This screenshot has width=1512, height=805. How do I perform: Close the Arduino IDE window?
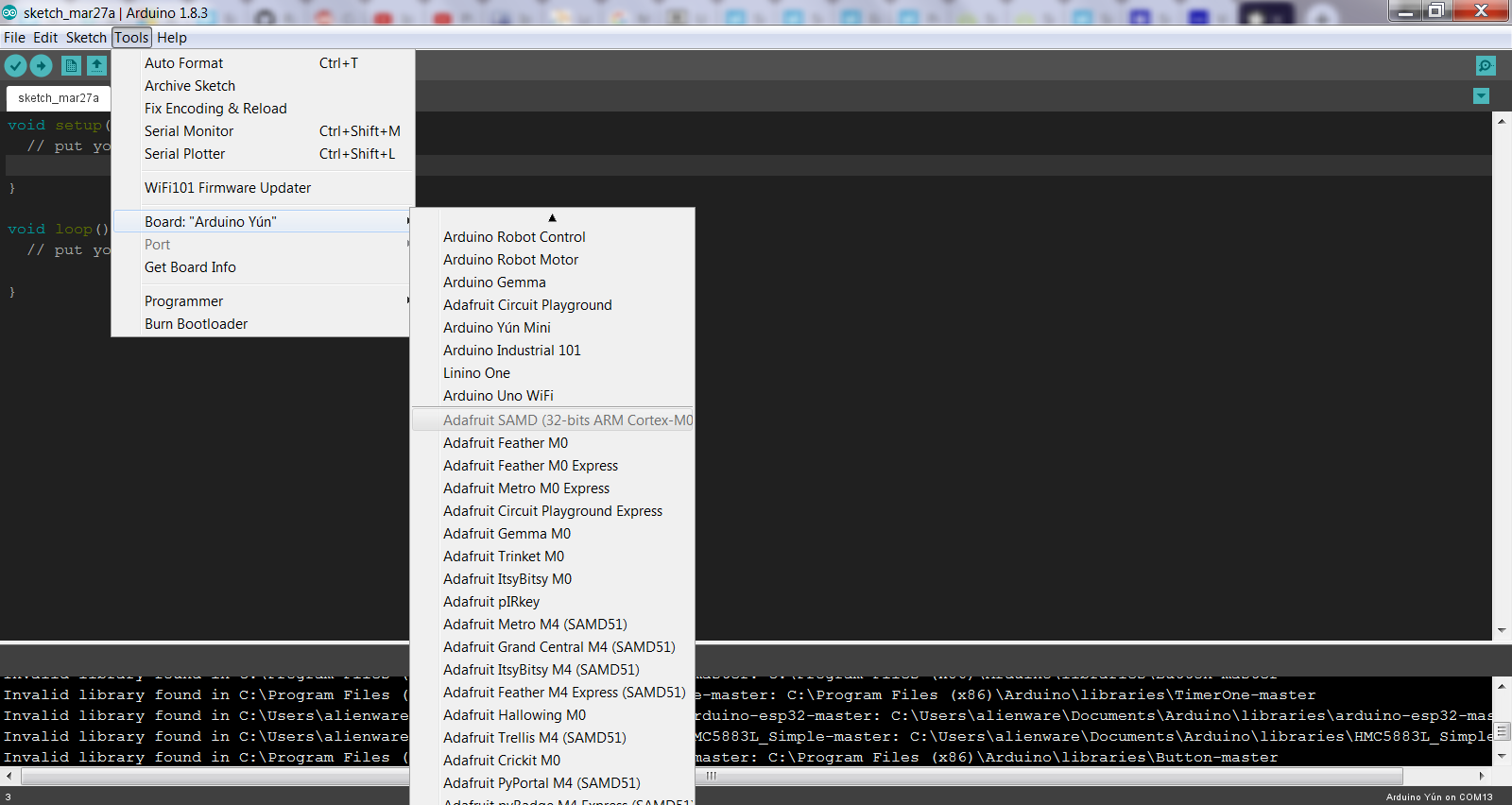[1481, 10]
